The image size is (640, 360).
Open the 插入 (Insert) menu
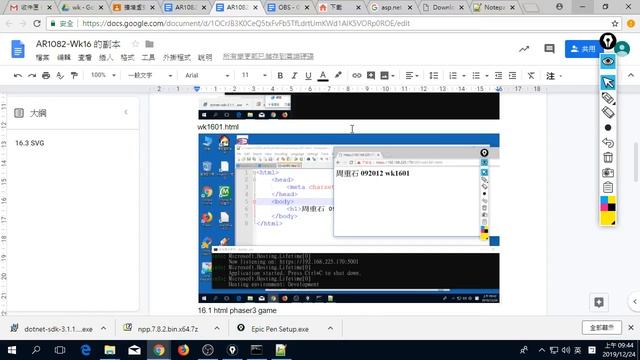[x=106, y=58]
